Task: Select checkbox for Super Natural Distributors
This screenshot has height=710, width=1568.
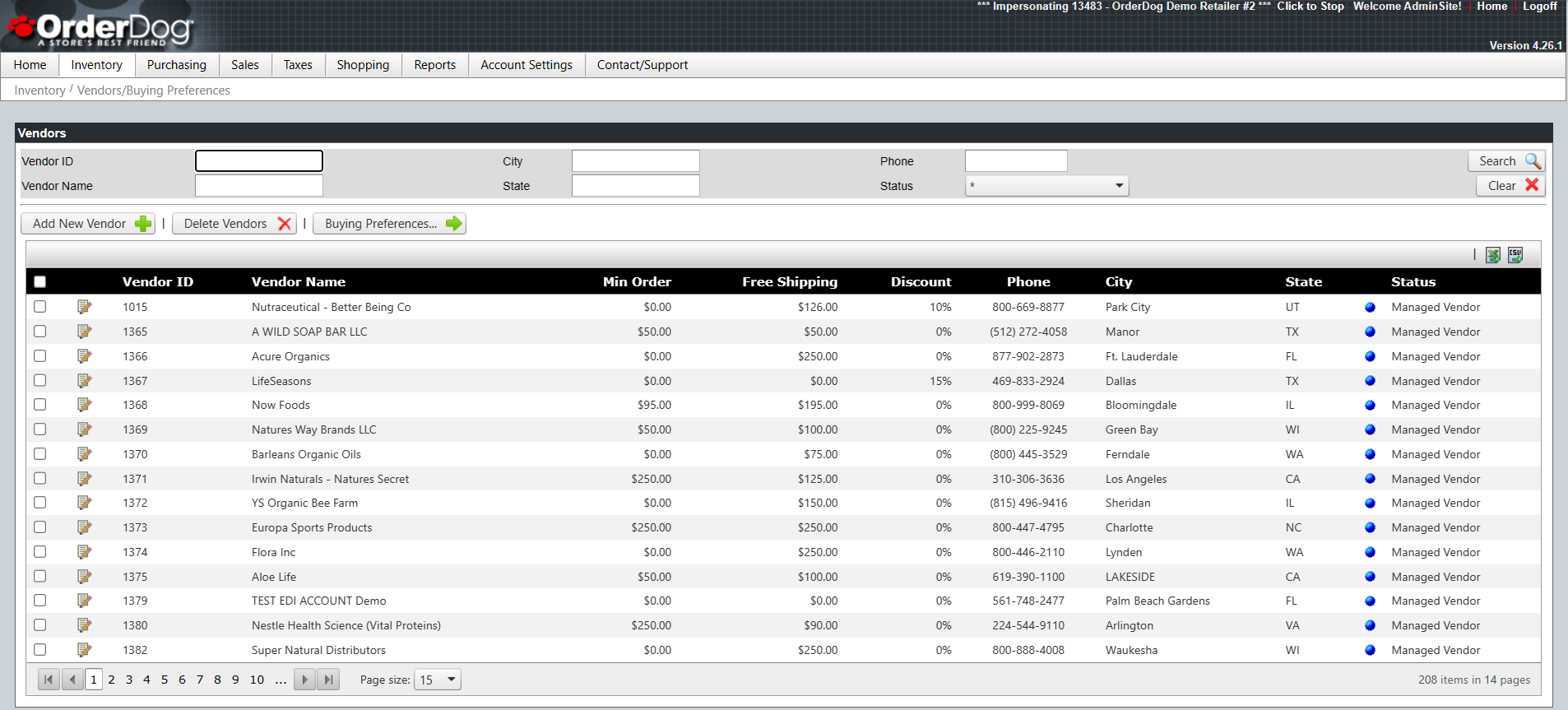Action: [39, 649]
